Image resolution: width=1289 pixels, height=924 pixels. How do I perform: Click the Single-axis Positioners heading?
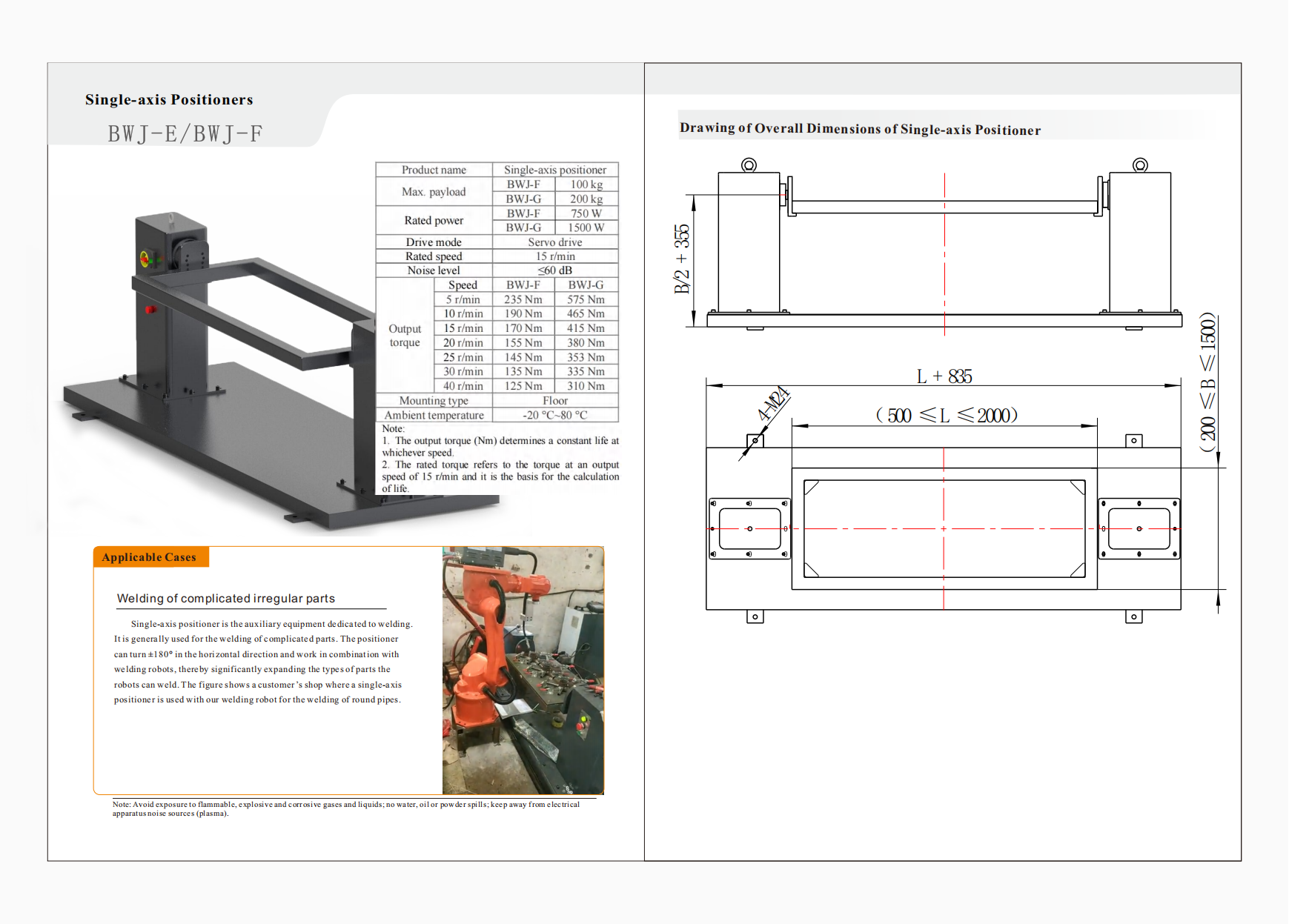point(169,100)
